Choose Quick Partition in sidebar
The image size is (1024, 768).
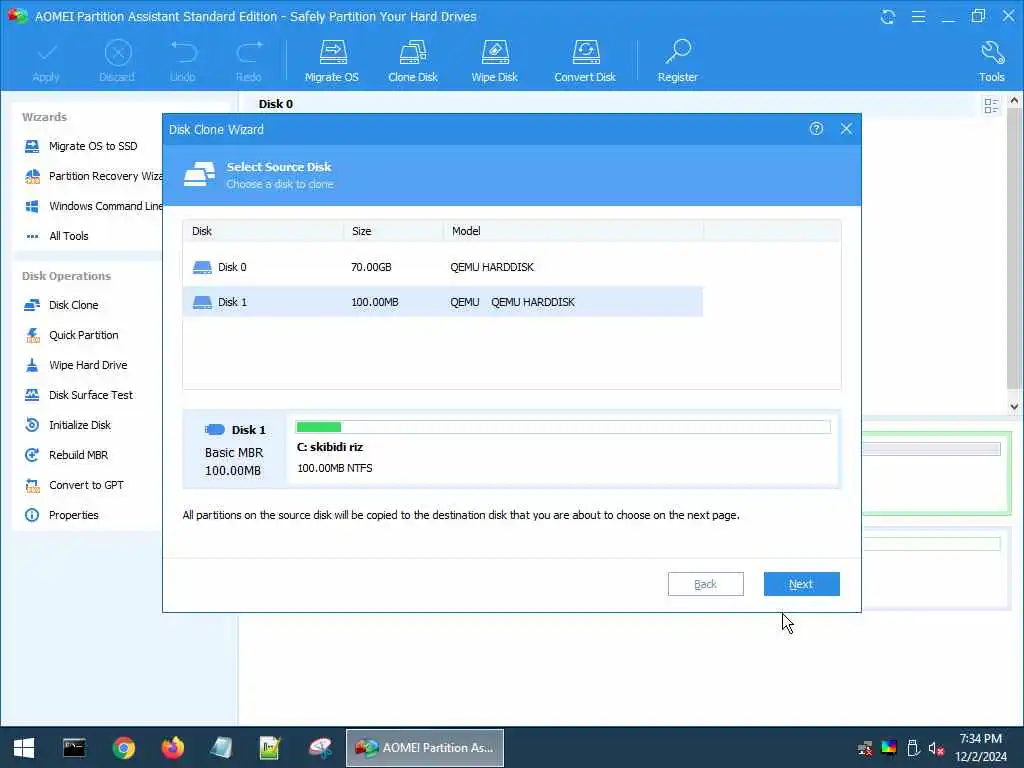[72, 335]
